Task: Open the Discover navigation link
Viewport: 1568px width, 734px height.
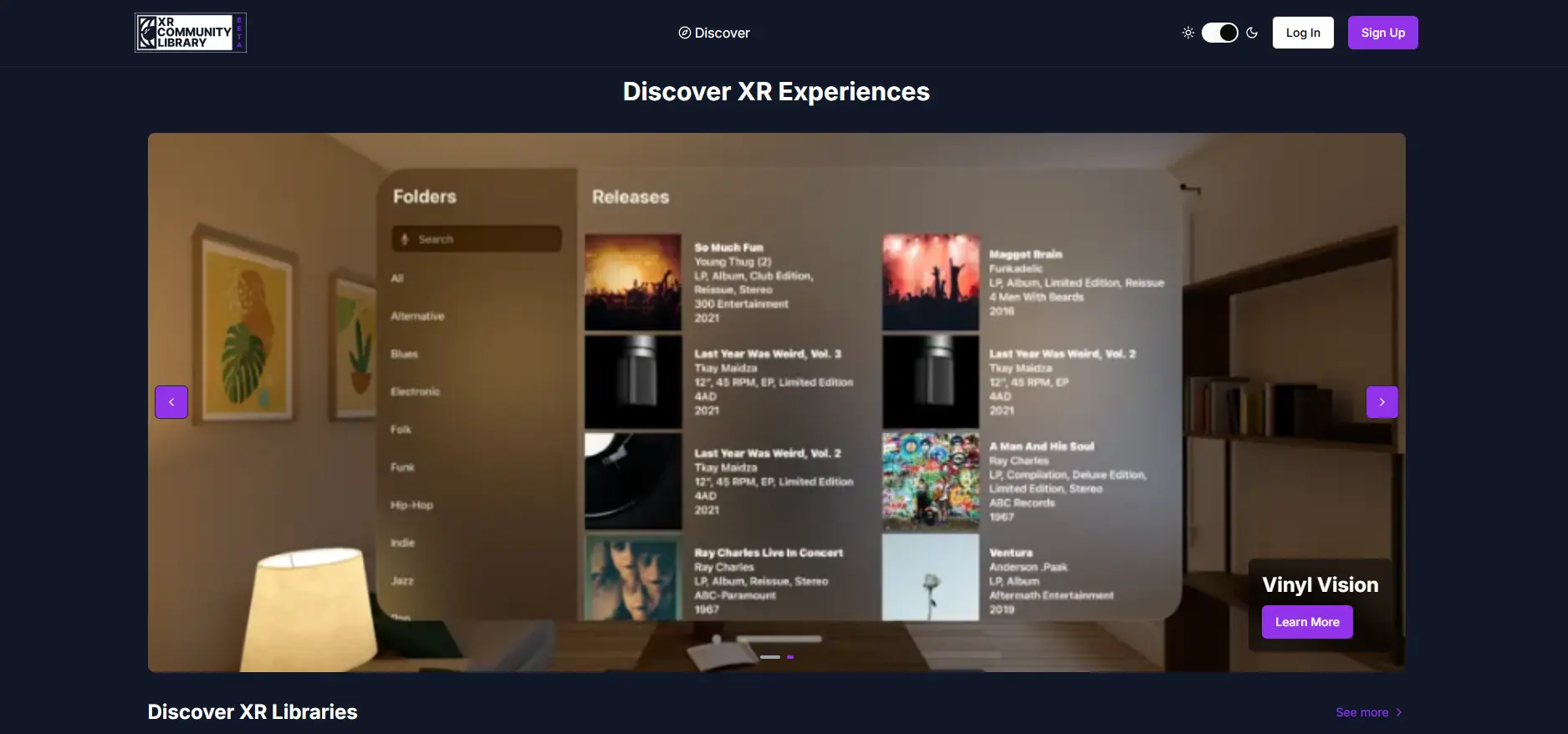Action: click(x=714, y=33)
